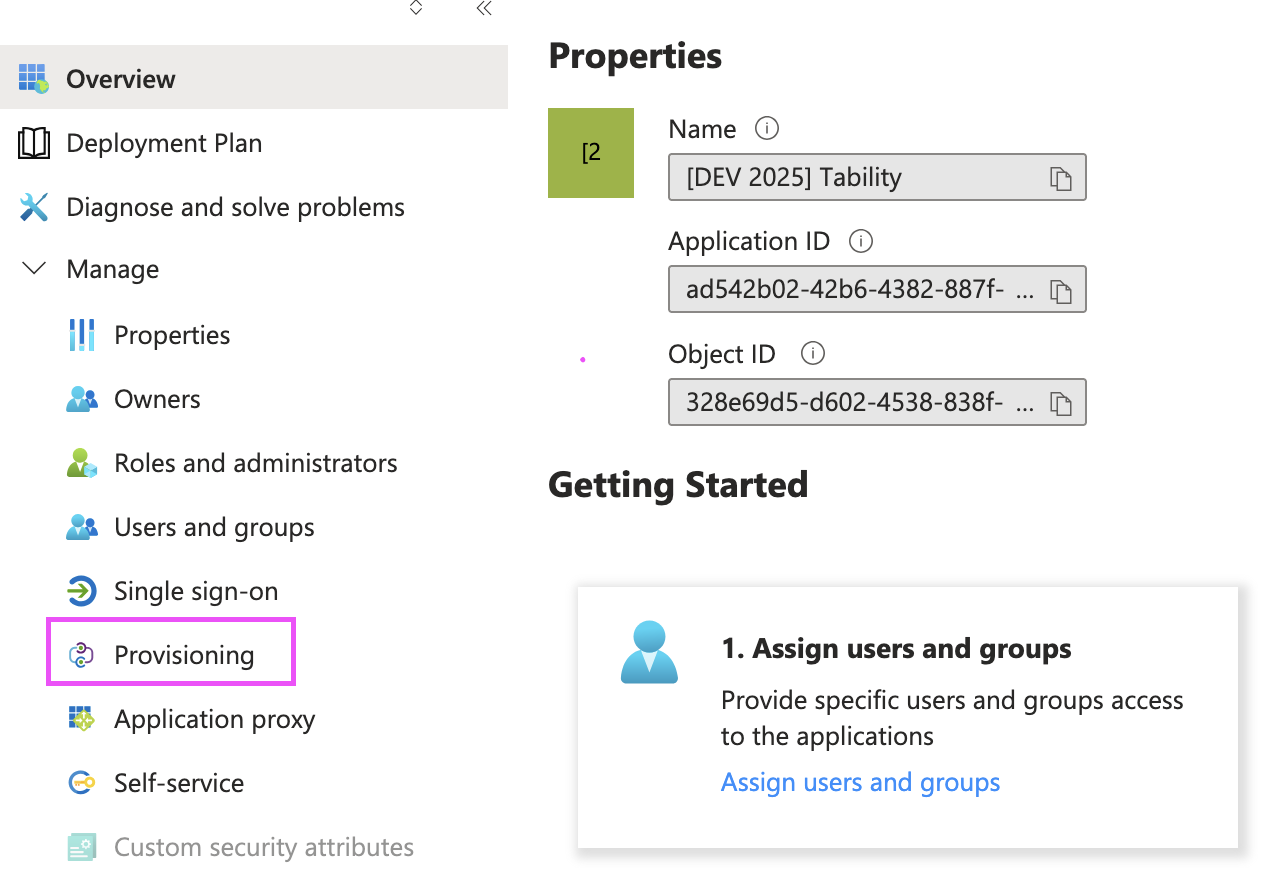Click the Assign users and groups link
The image size is (1270, 888).
pos(860,782)
